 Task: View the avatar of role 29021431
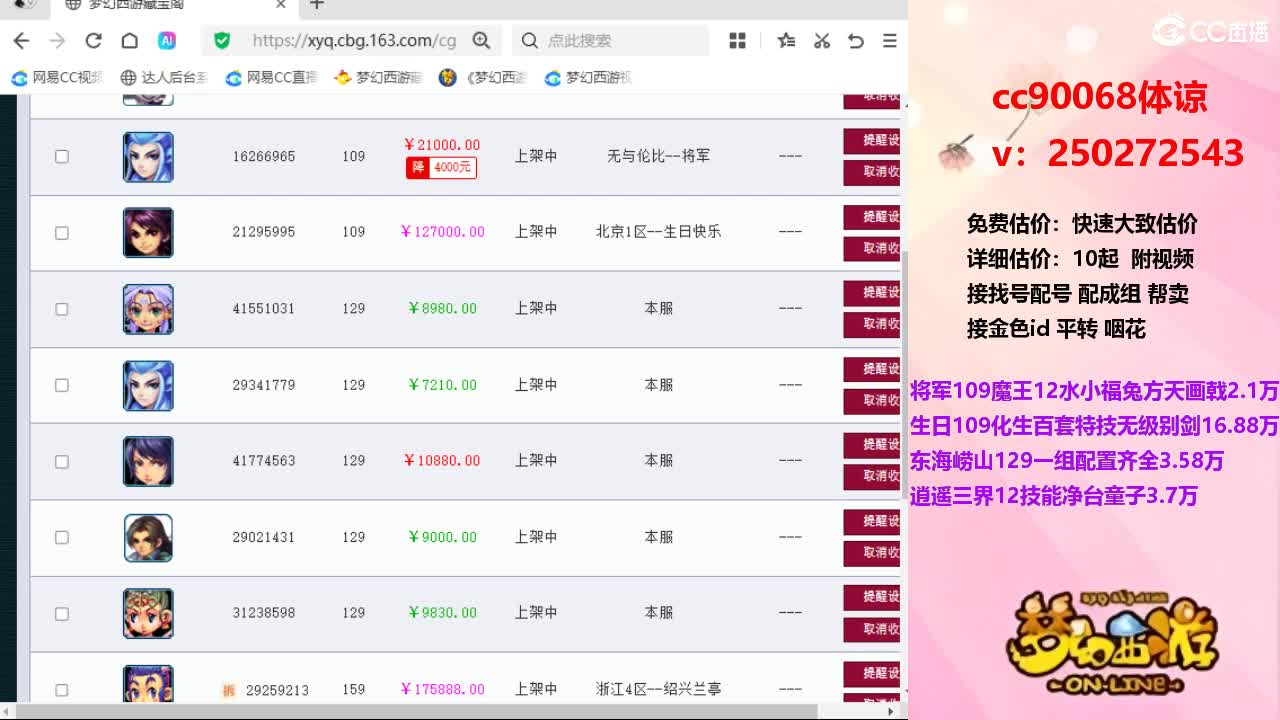(x=148, y=538)
